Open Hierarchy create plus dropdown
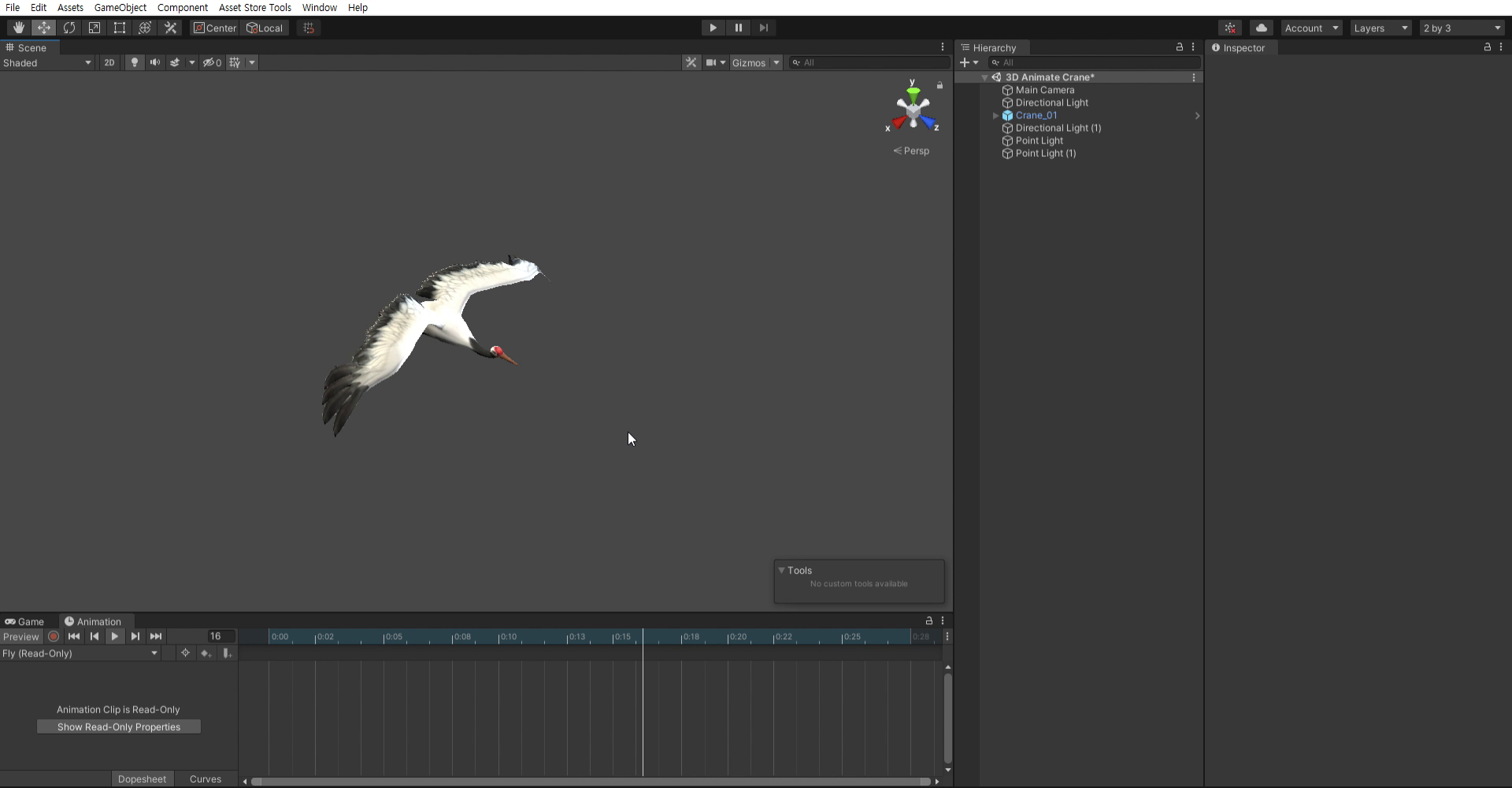This screenshot has height=788, width=1512. pyautogui.click(x=969, y=62)
